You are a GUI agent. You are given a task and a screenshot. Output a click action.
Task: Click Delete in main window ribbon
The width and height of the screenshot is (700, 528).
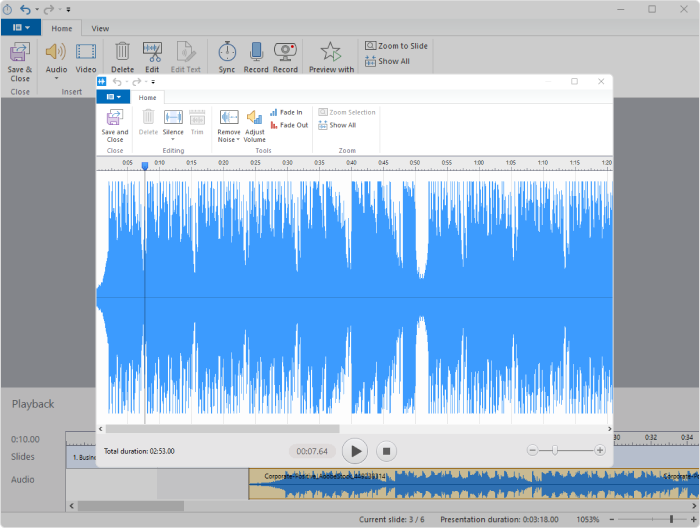click(x=122, y=58)
